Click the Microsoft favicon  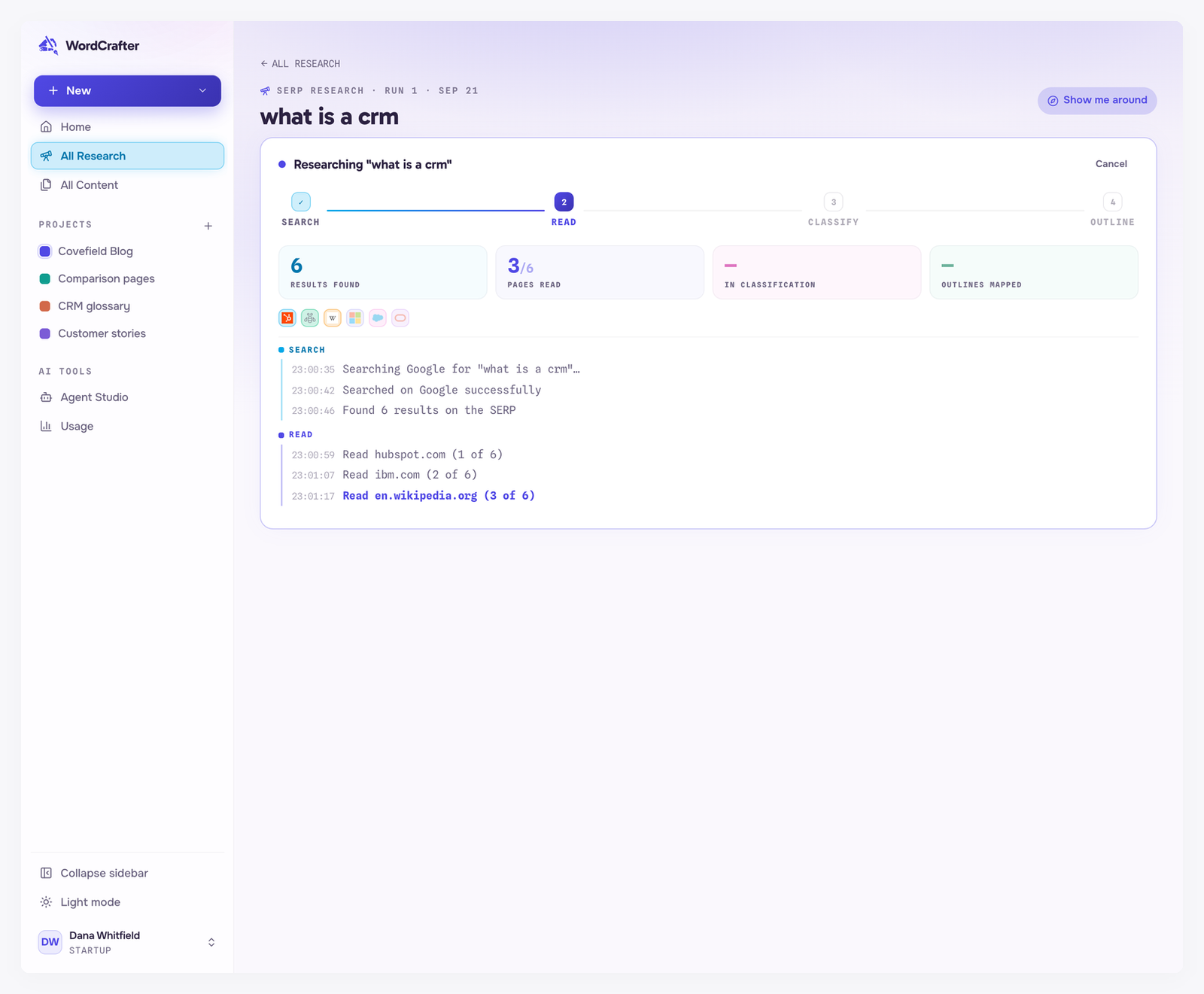click(355, 318)
